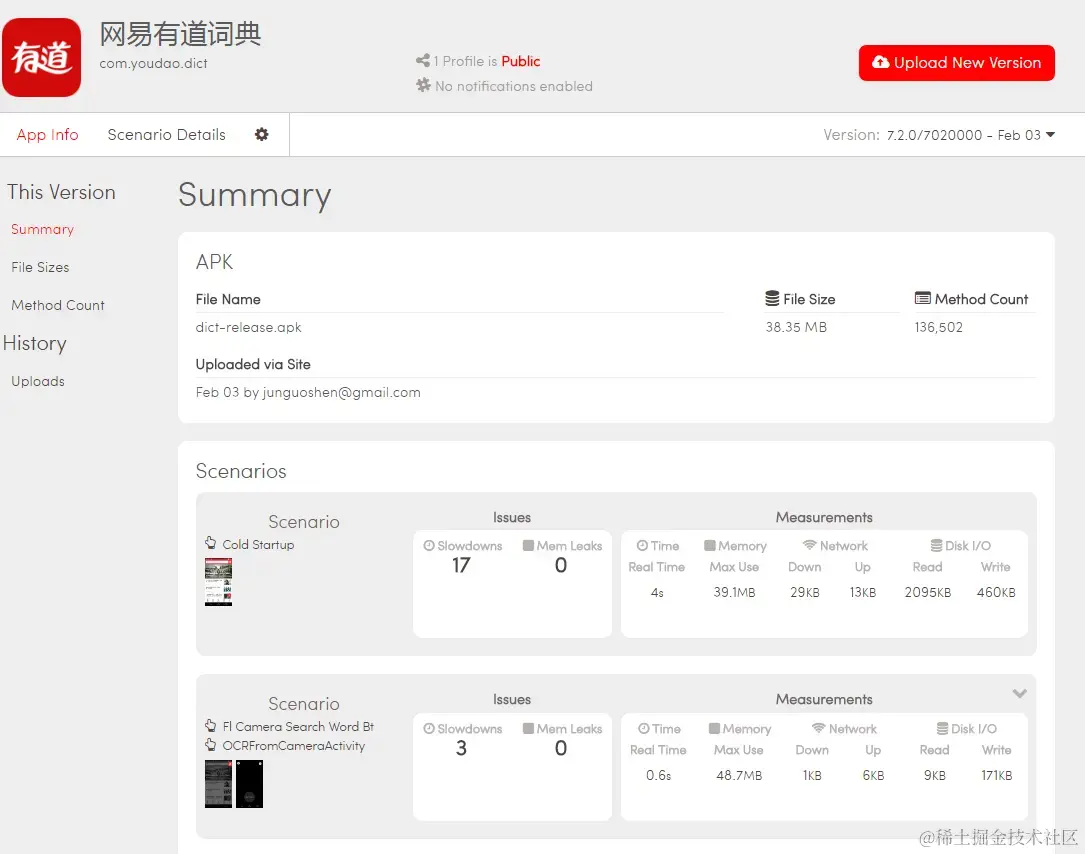Viewport: 1085px width, 854px height.
Task: Click Network wifi icon in Cold Startup measurements
Action: pyautogui.click(x=810, y=545)
